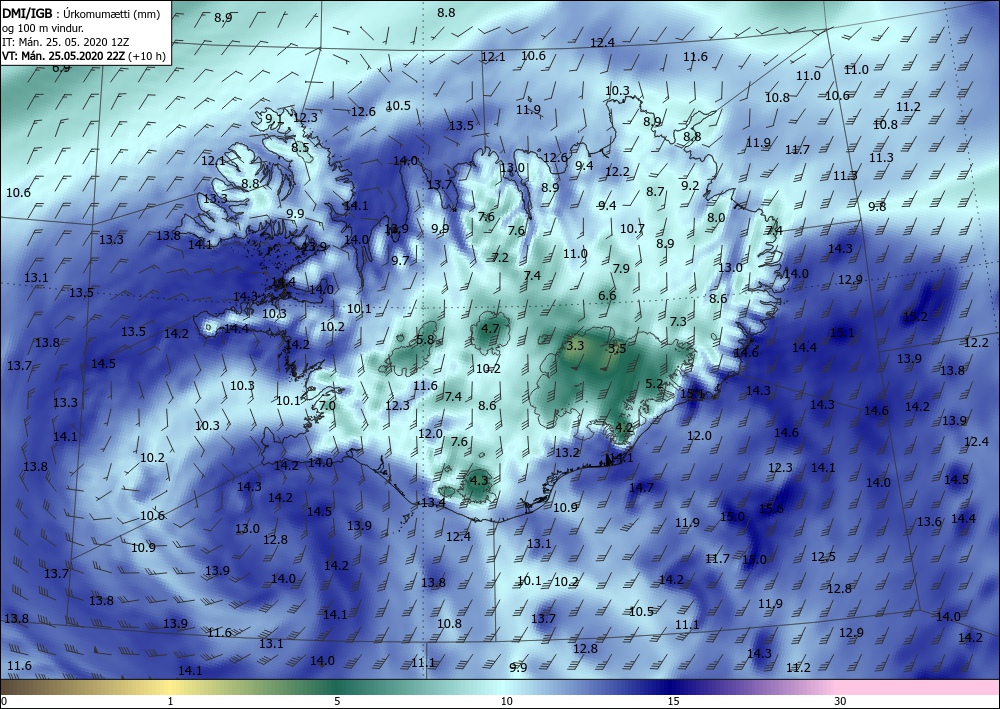This screenshot has height=709, width=1000.
Task: Click the '12.5' value in the southeast sea
Action: (x=823, y=557)
